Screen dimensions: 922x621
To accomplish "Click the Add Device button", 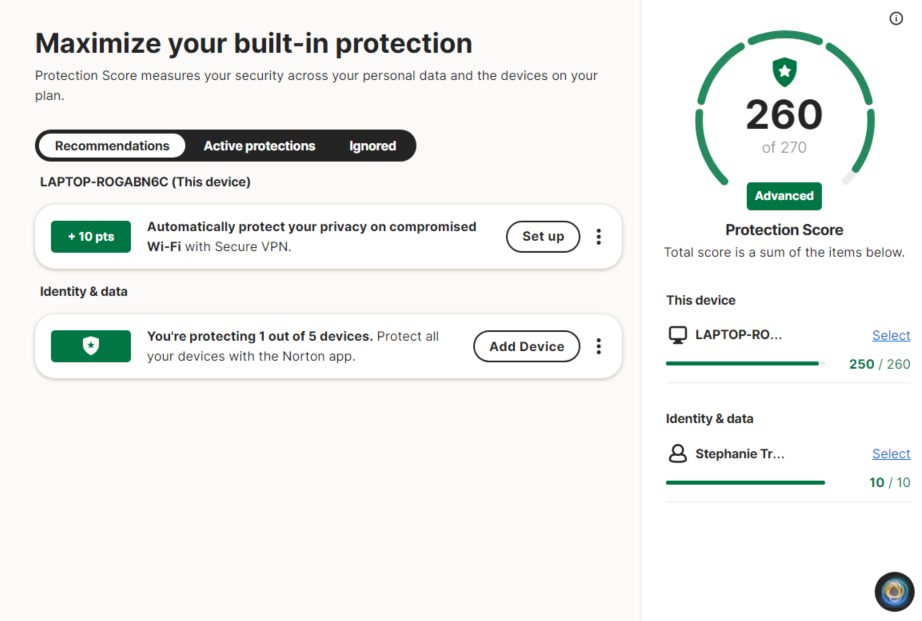I will coord(526,346).
